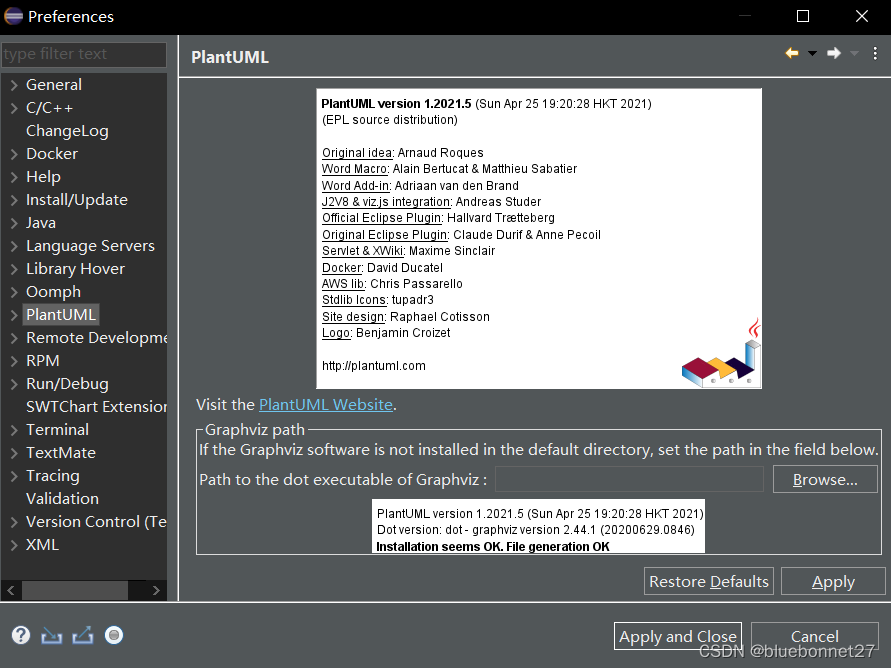Viewport: 891px width, 668px height.
Task: Click the right scroll arrow below the sidebar
Action: pos(158,591)
